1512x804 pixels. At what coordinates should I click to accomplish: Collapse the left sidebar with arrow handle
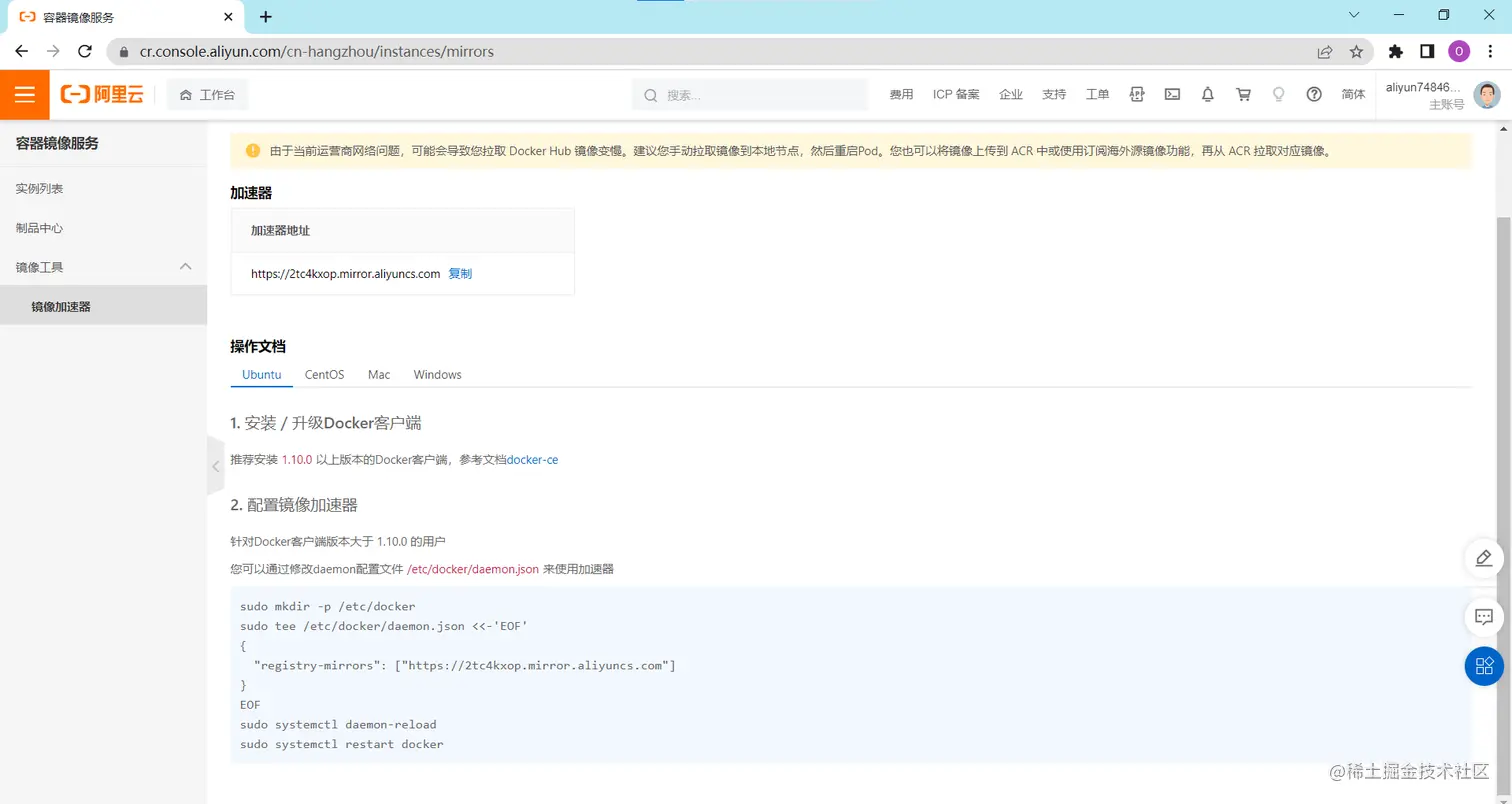(215, 466)
